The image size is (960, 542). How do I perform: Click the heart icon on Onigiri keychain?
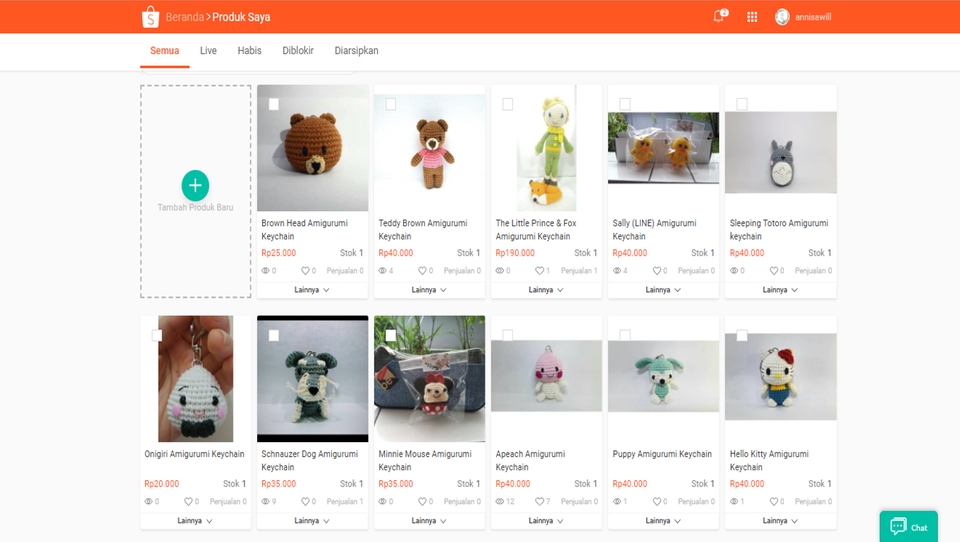[188, 502]
